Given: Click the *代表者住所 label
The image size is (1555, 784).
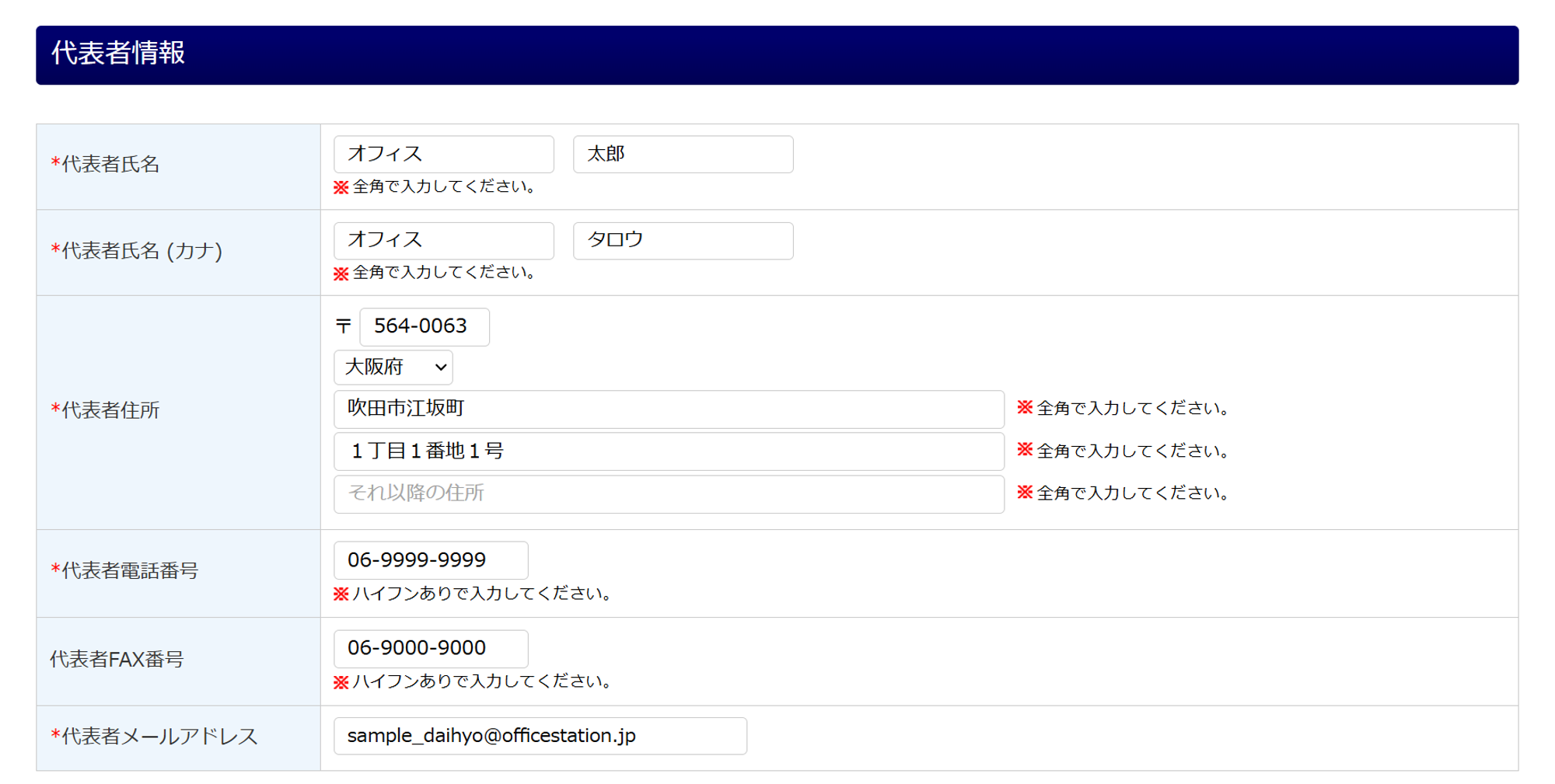Looking at the screenshot, I should (105, 410).
